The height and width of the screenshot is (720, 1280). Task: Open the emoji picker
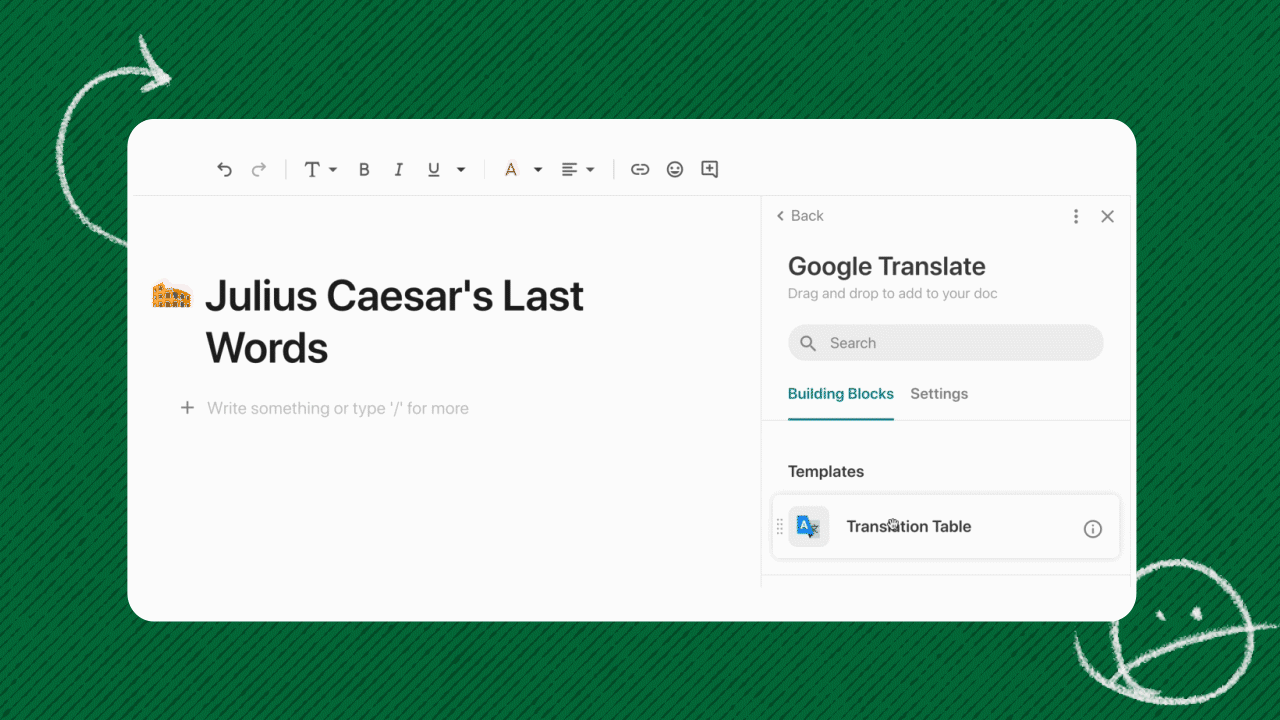(x=675, y=170)
